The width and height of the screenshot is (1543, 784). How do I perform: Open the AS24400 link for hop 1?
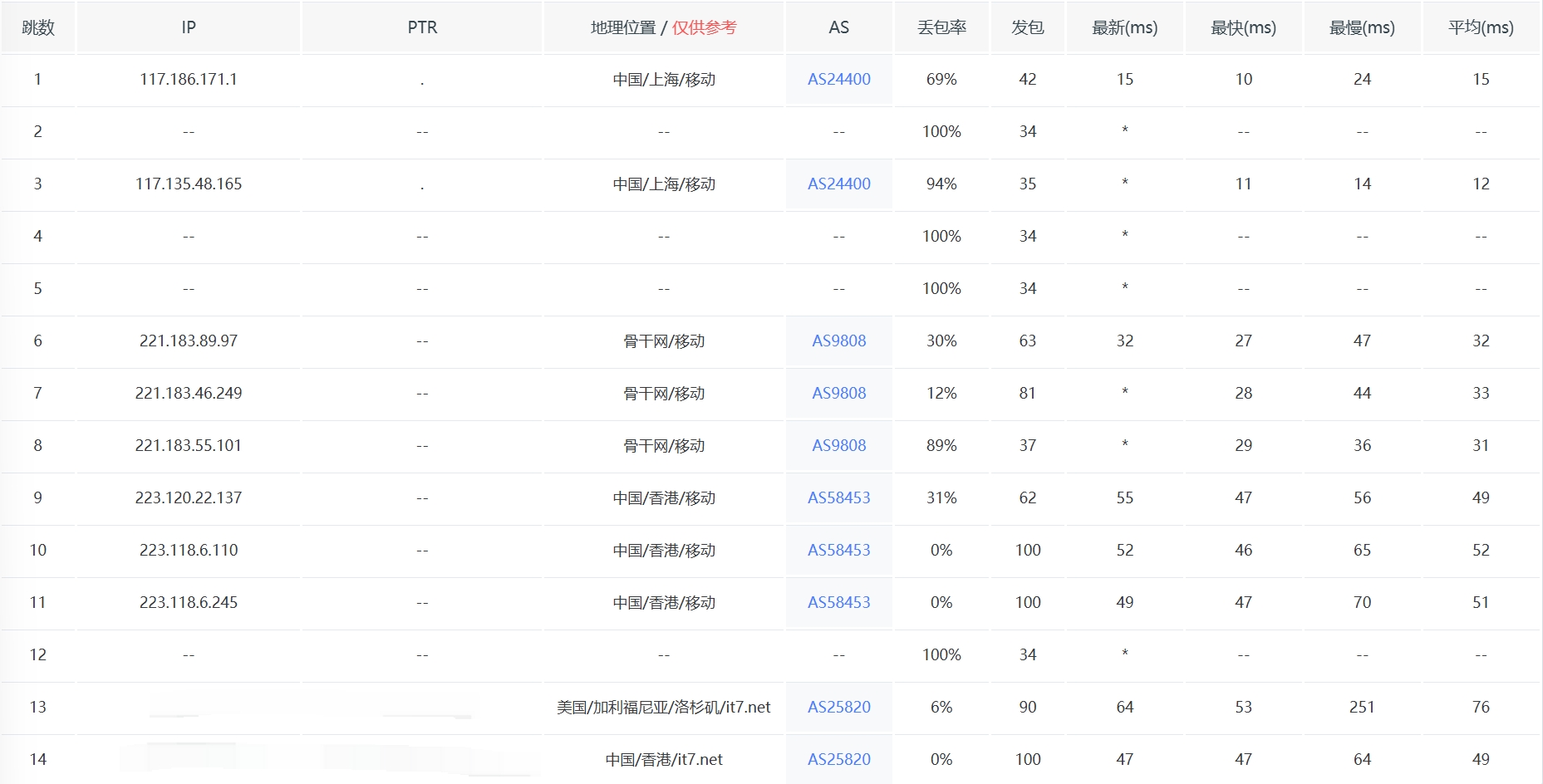pos(838,79)
